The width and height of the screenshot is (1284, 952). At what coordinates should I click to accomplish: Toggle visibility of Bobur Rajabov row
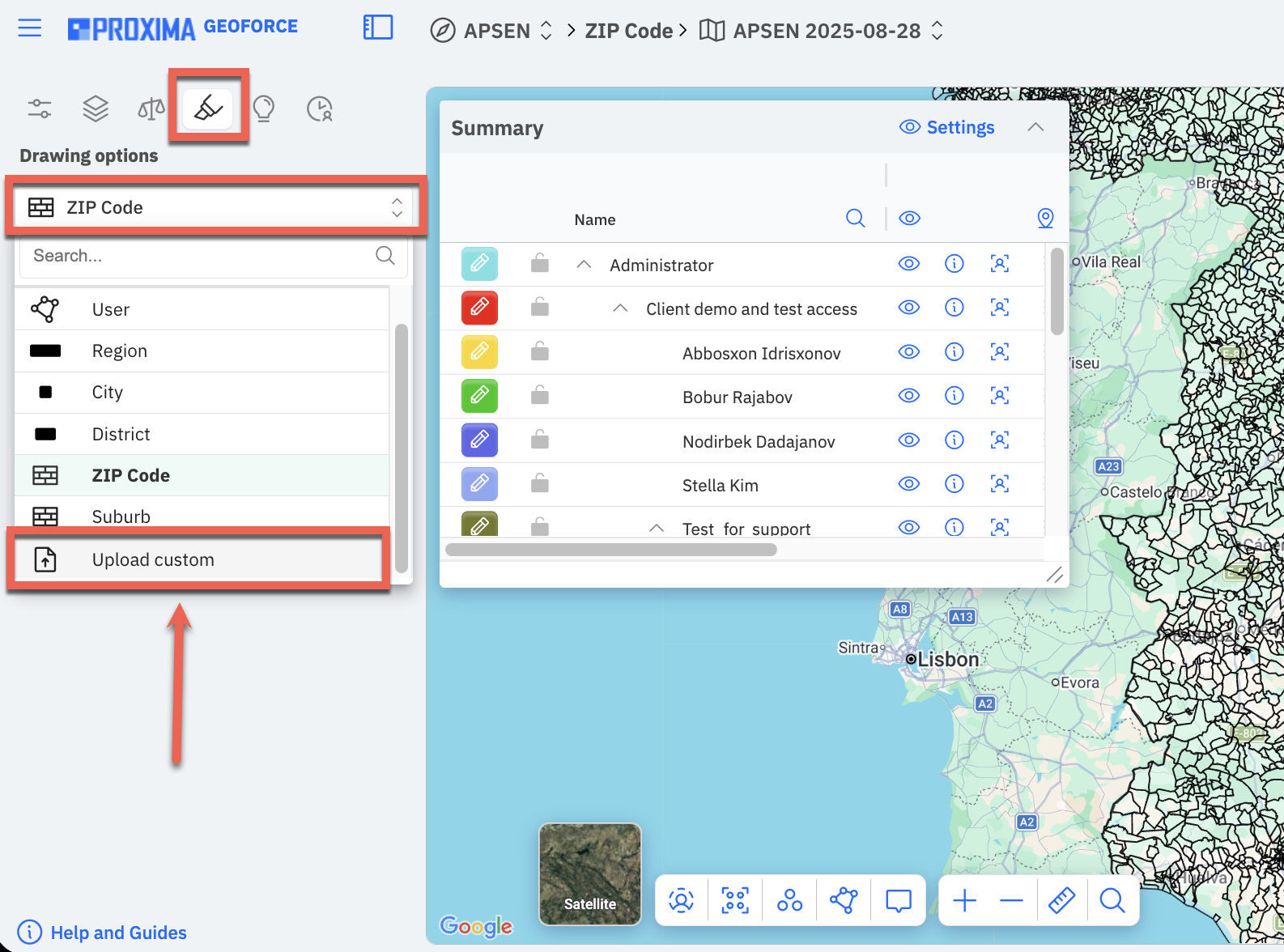[x=909, y=396]
